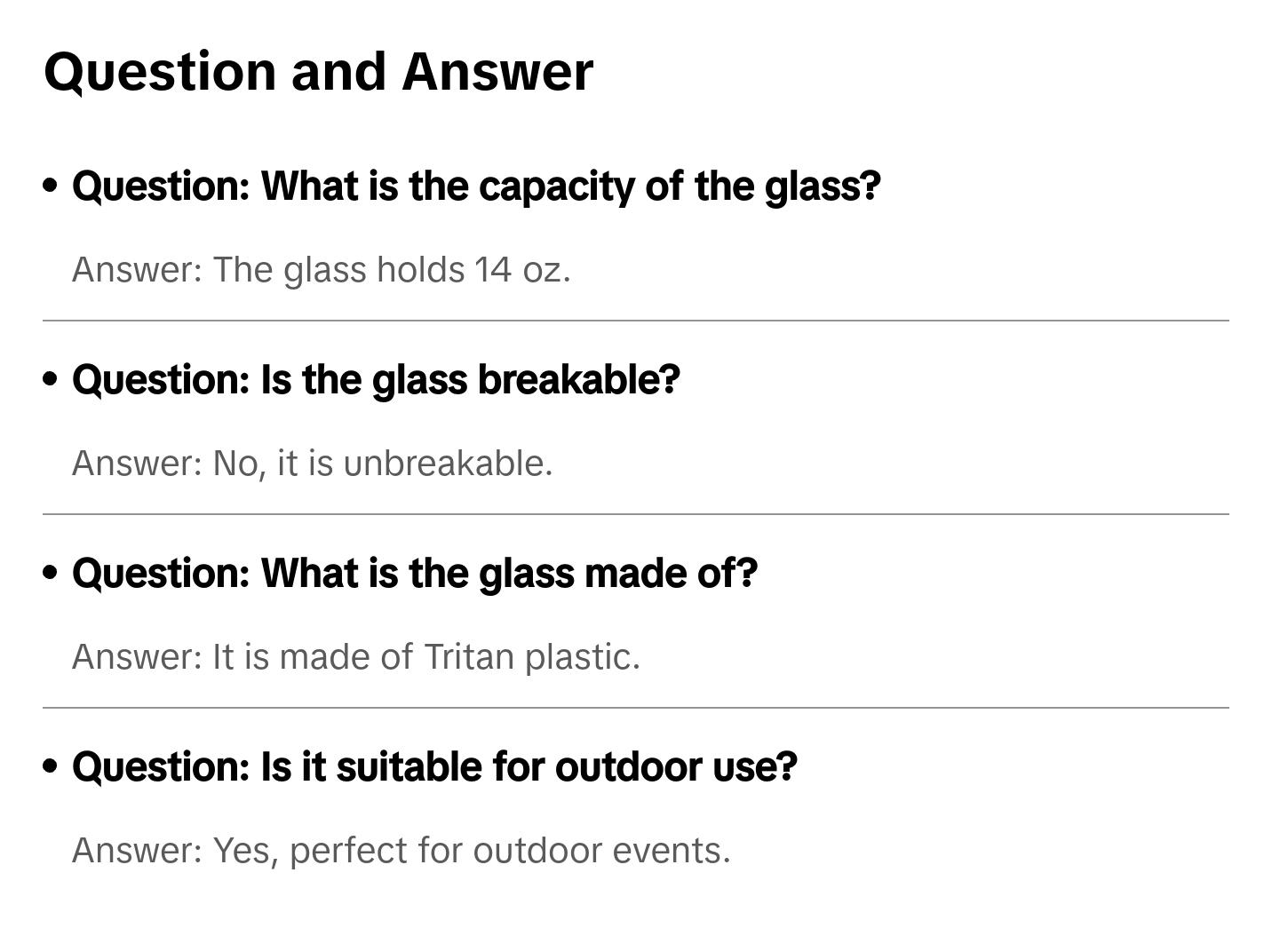
Task: Click the answer "Yes, perfect for outdoor events."
Action: (x=401, y=851)
